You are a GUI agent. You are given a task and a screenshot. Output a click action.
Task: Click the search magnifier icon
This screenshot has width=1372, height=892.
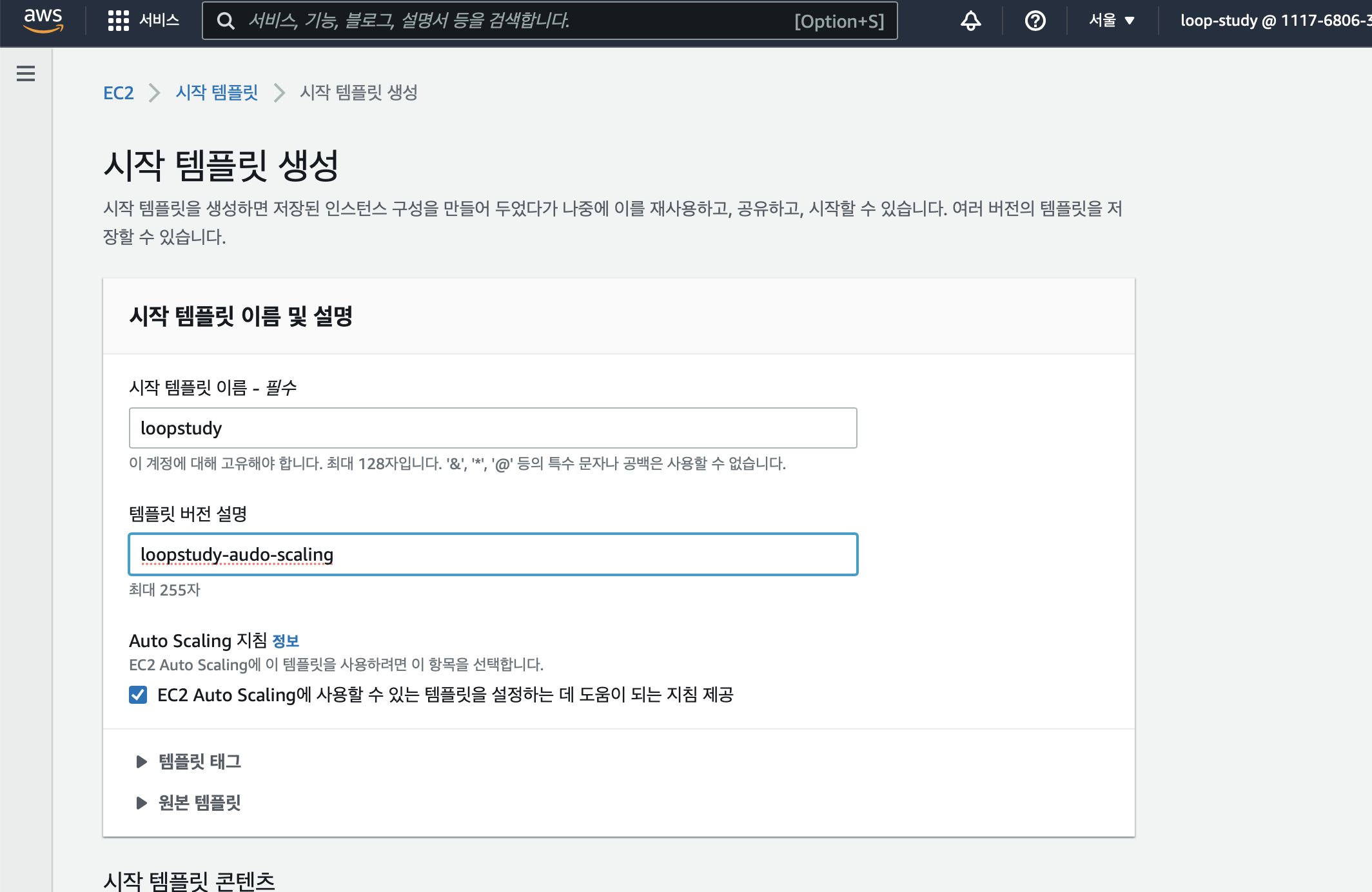click(225, 21)
